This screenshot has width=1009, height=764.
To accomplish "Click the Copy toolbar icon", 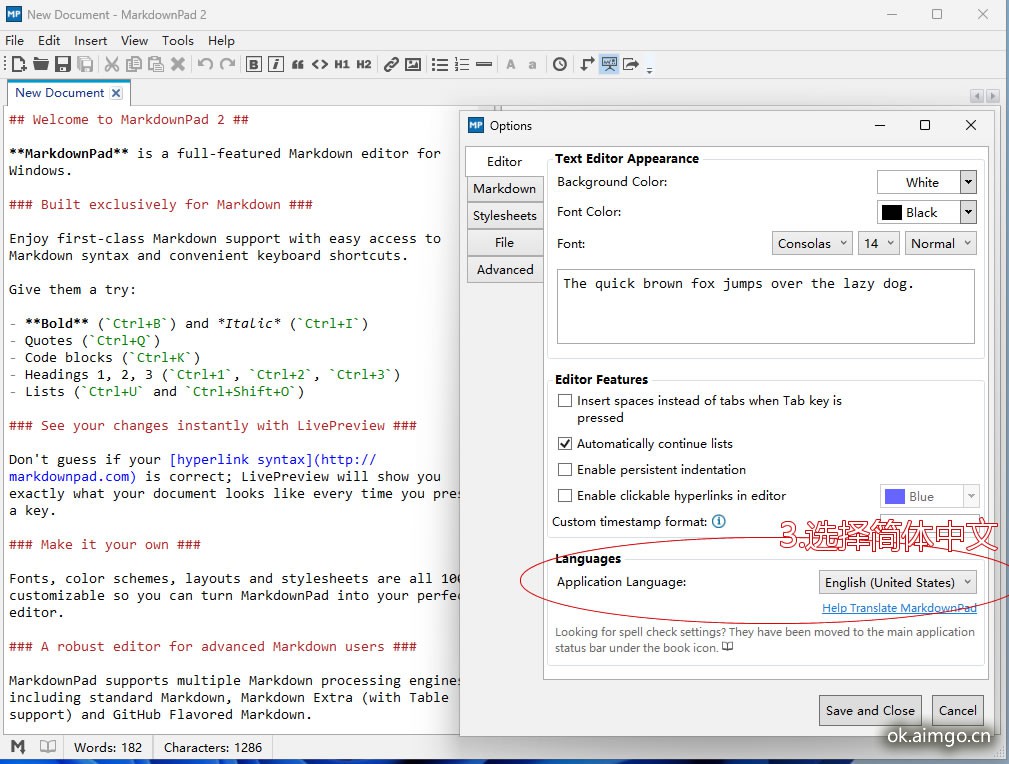I will click(134, 64).
